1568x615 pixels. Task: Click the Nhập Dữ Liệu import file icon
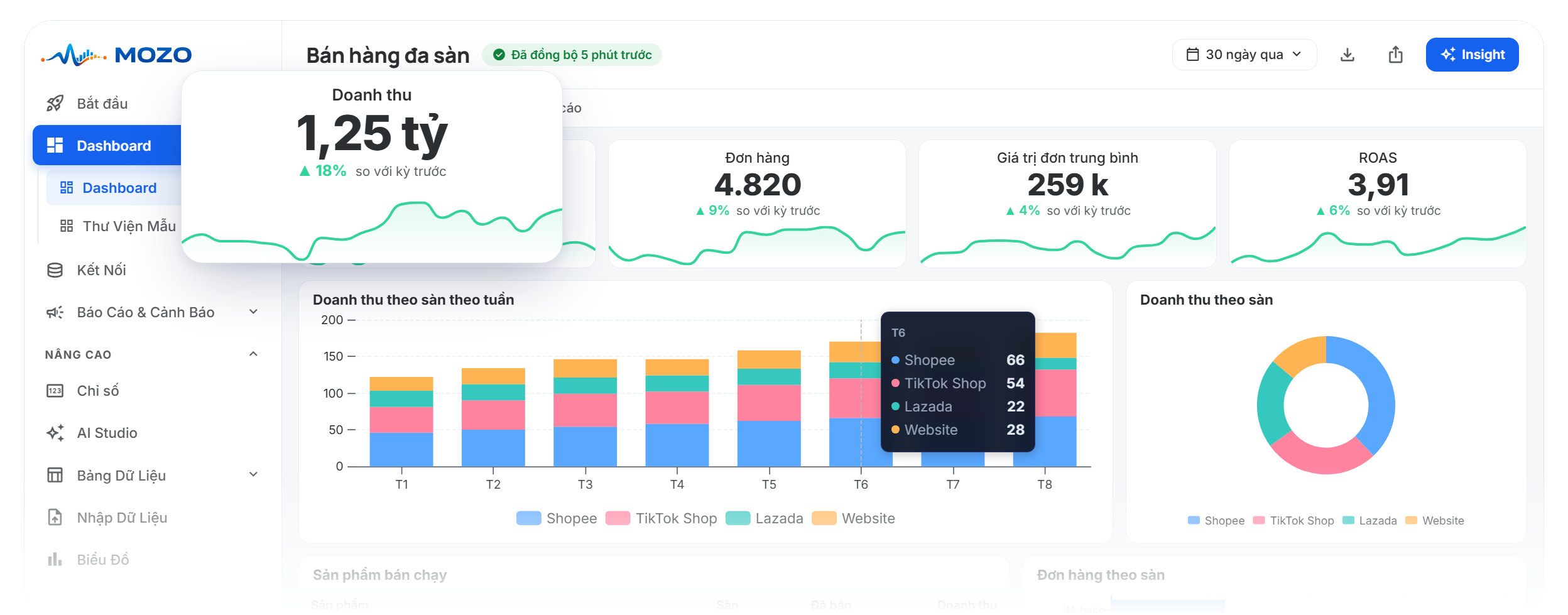55,517
